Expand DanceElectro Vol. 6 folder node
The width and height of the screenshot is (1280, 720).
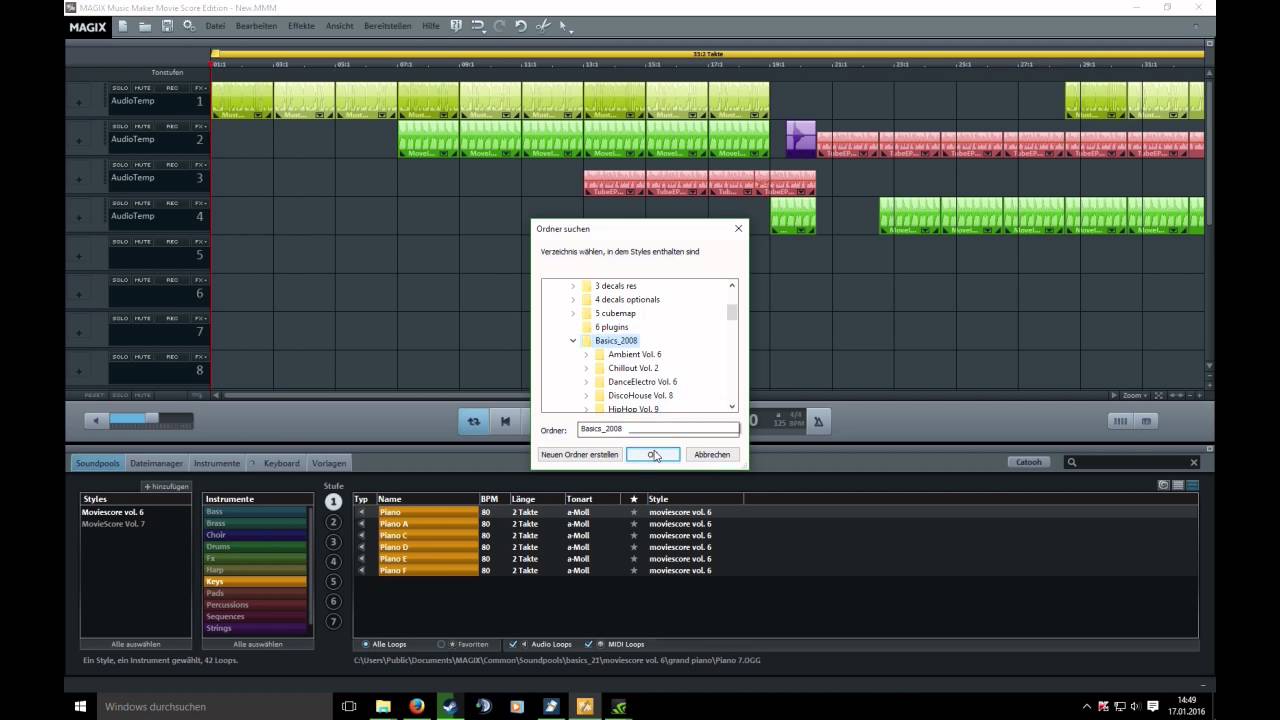point(586,382)
